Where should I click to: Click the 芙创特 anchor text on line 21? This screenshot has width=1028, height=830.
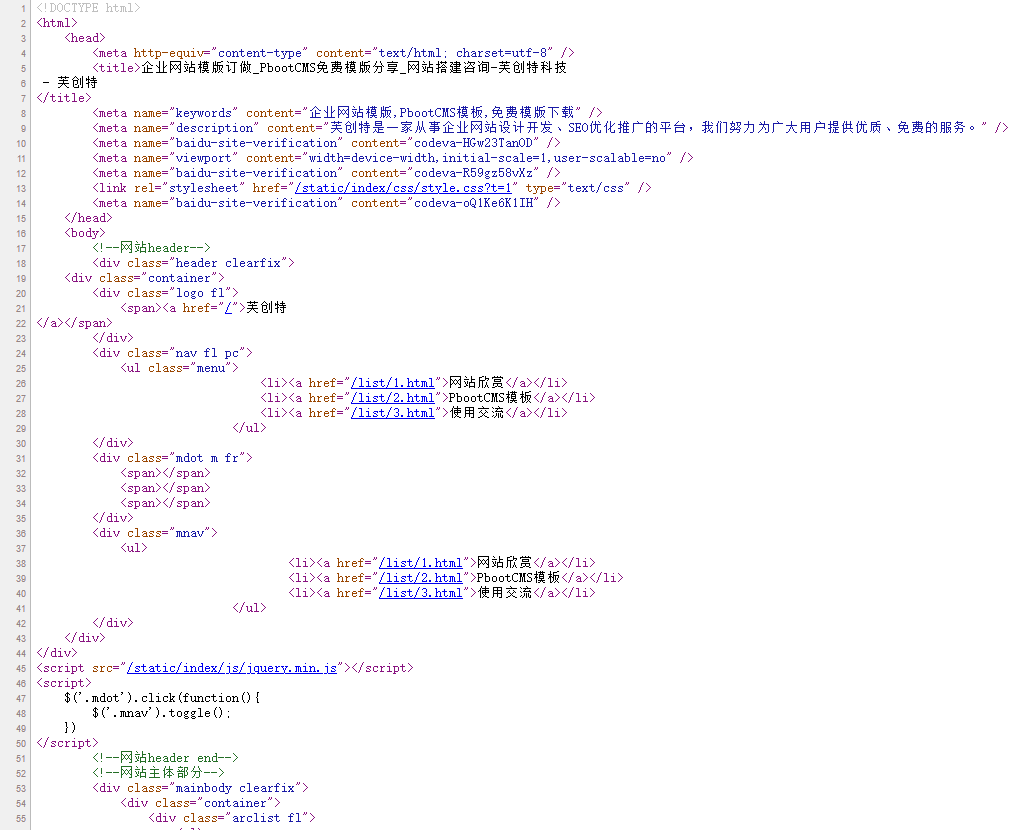coord(266,307)
